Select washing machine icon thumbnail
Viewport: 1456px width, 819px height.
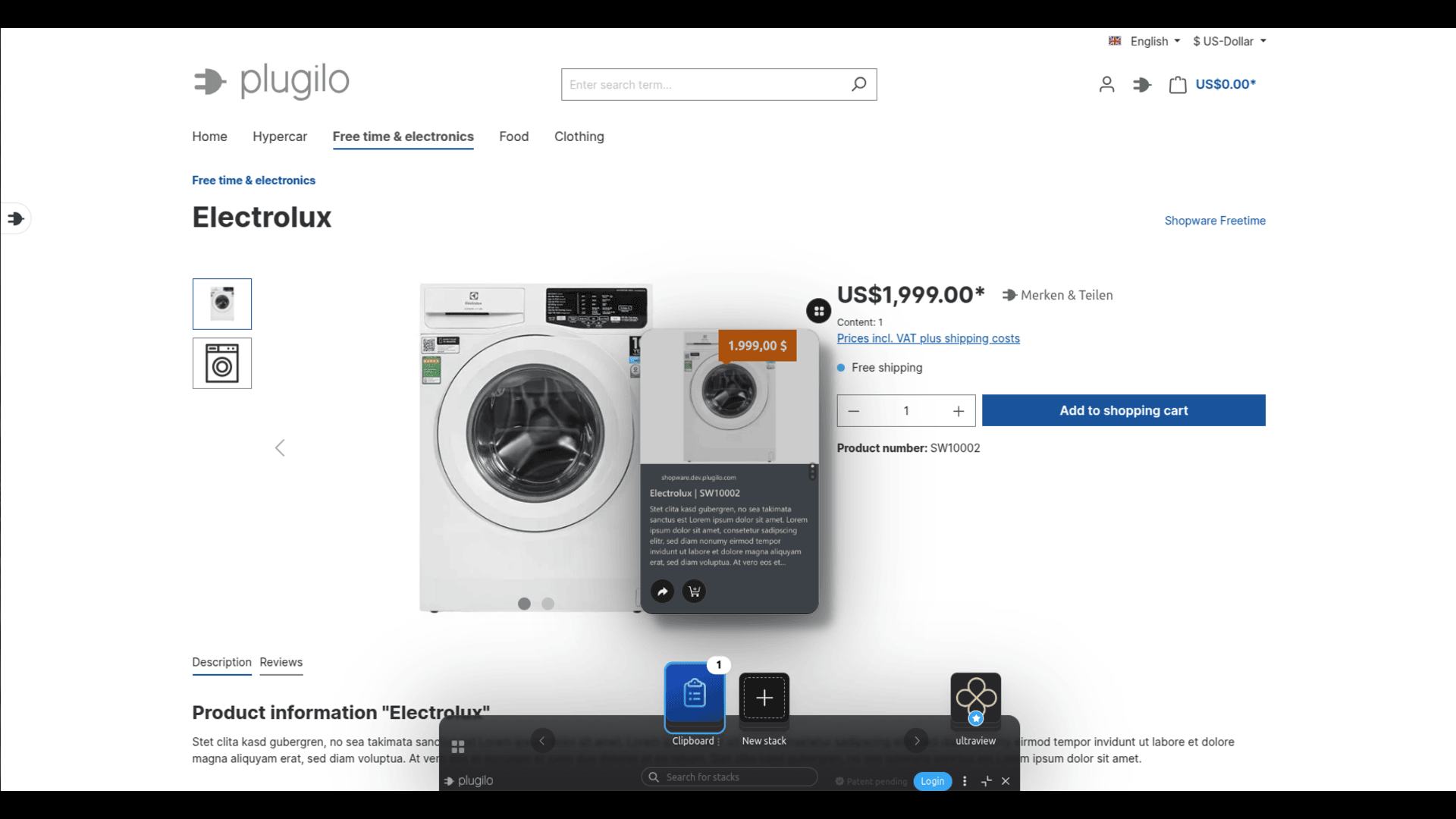(222, 363)
